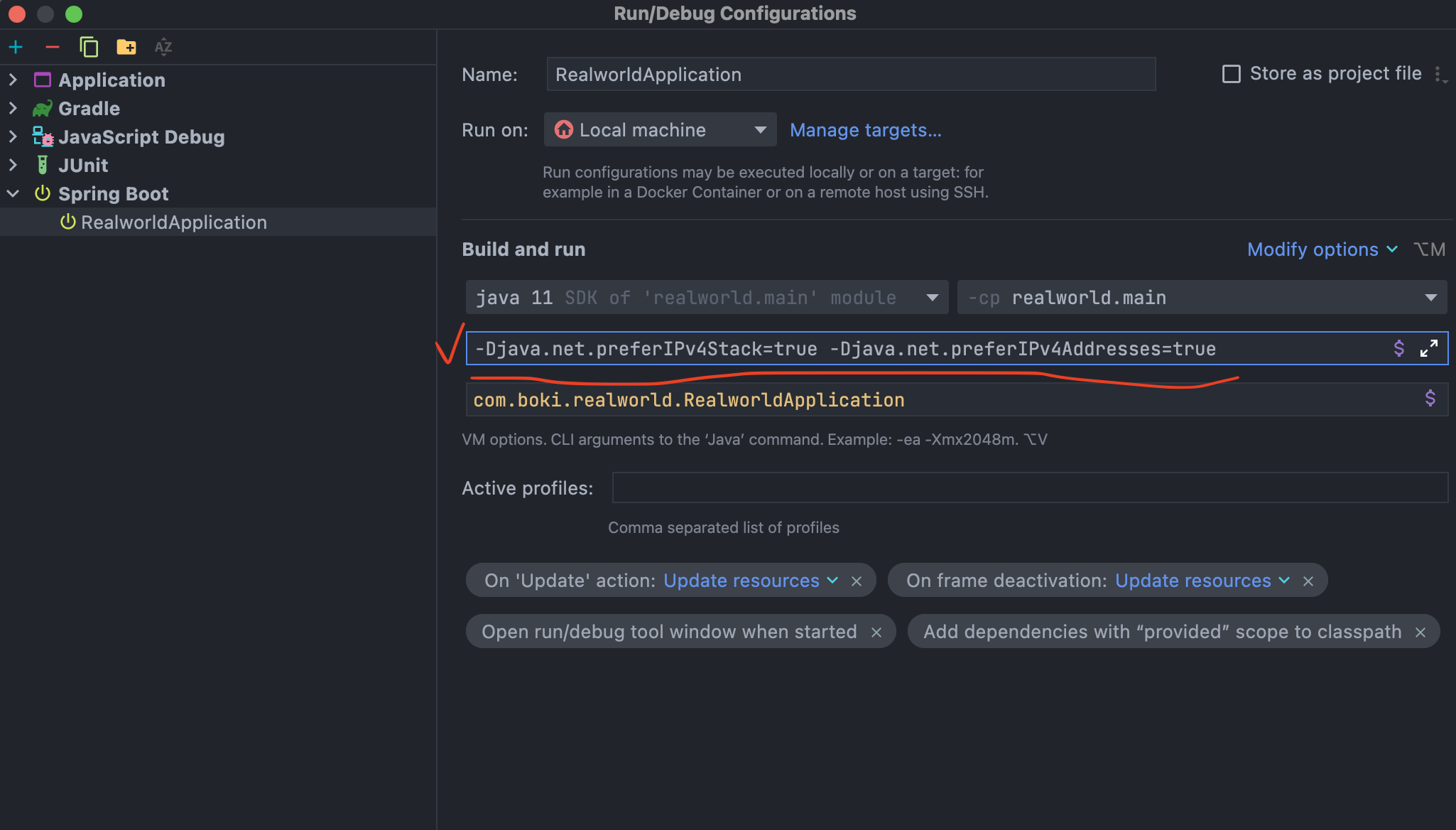Expand the Gradle configurations node
This screenshot has width=1456, height=830.
pyautogui.click(x=13, y=108)
